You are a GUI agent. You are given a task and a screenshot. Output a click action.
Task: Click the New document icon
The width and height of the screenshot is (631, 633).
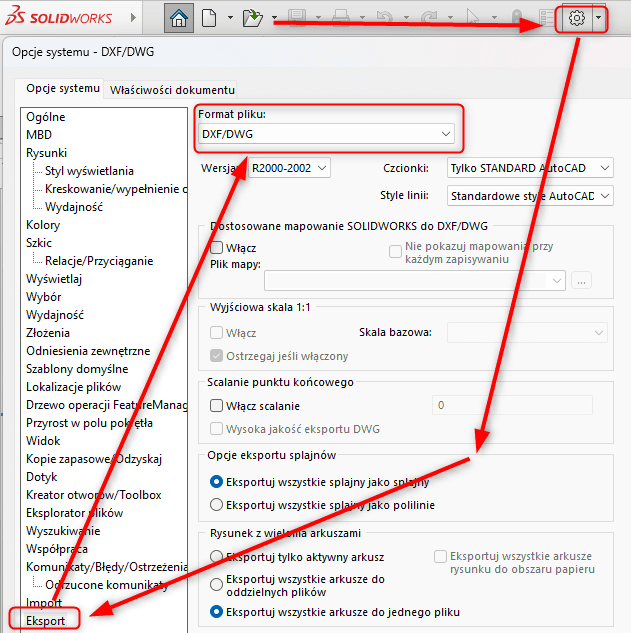point(210,19)
